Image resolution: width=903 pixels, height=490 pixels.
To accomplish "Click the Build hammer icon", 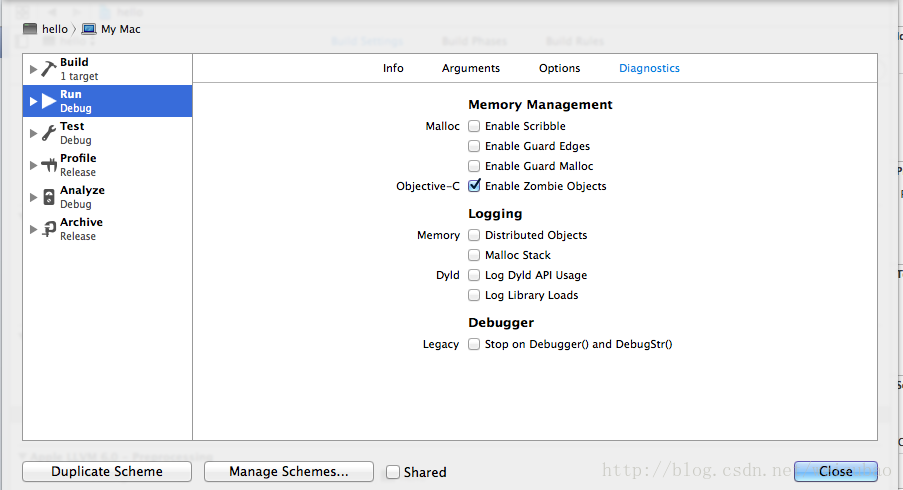I will coord(49,69).
